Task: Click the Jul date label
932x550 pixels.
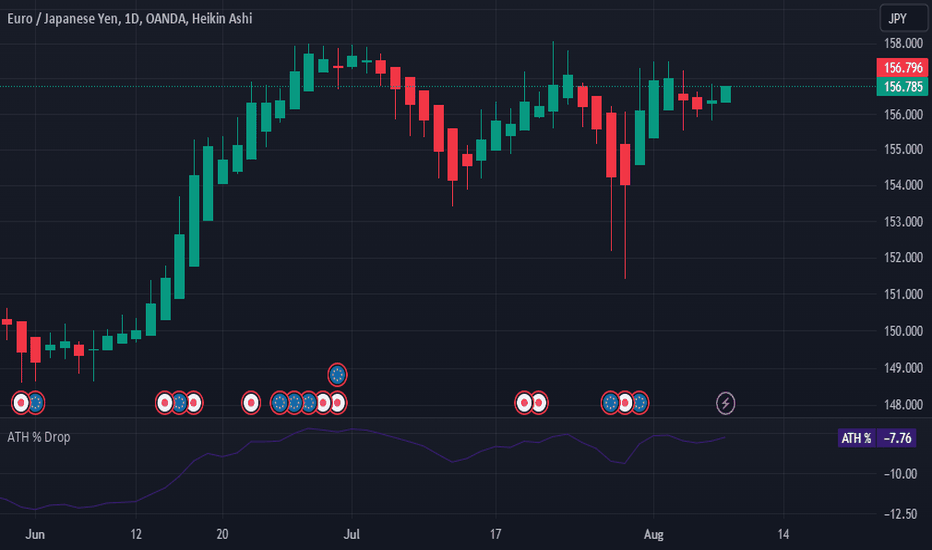Action: (x=351, y=535)
